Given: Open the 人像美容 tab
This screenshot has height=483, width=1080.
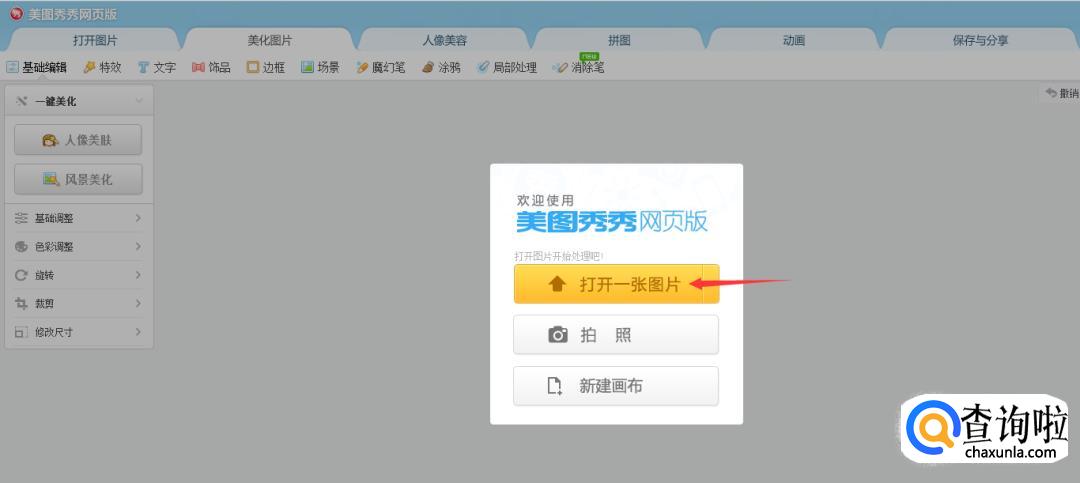Looking at the screenshot, I should coord(444,40).
